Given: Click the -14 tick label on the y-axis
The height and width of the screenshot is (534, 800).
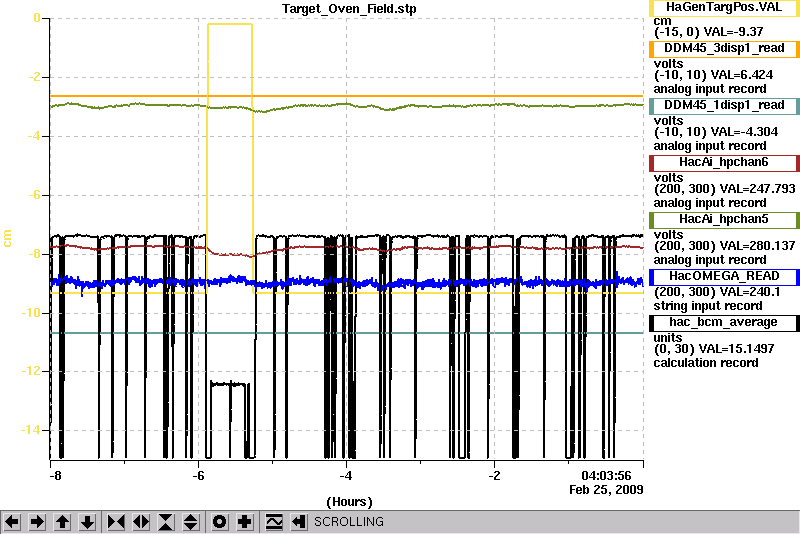Looking at the screenshot, I should 30,430.
